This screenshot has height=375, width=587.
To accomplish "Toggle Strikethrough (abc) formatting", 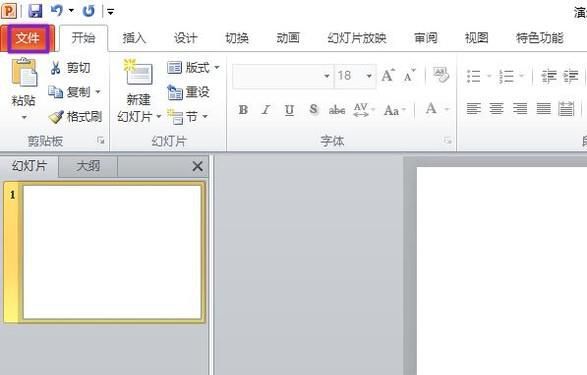I will tap(337, 110).
